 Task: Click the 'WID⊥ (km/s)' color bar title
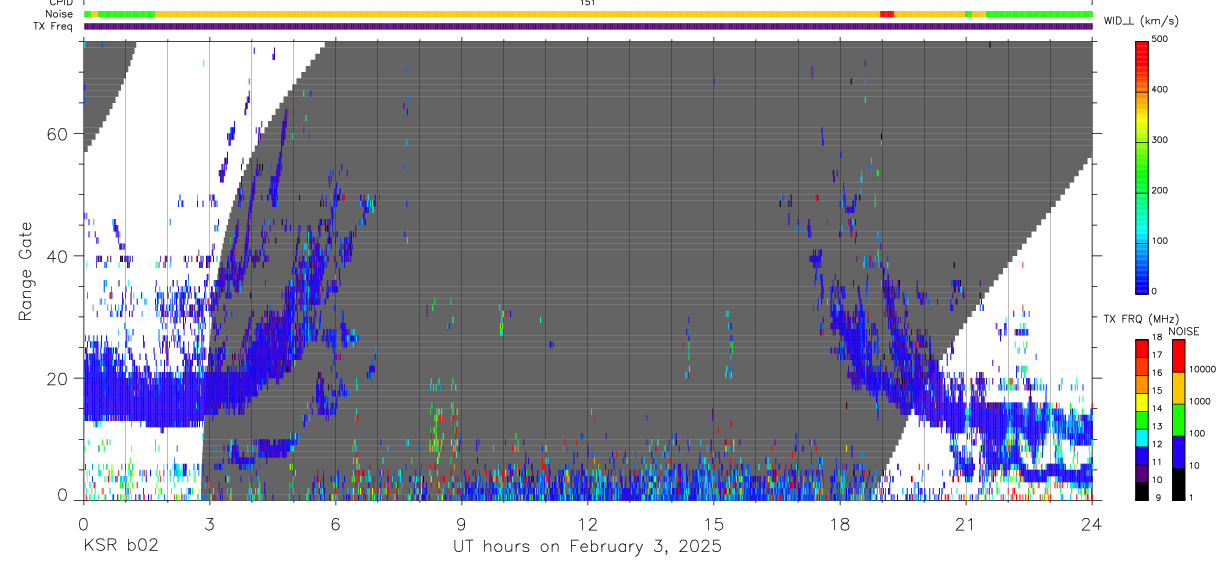click(1141, 20)
